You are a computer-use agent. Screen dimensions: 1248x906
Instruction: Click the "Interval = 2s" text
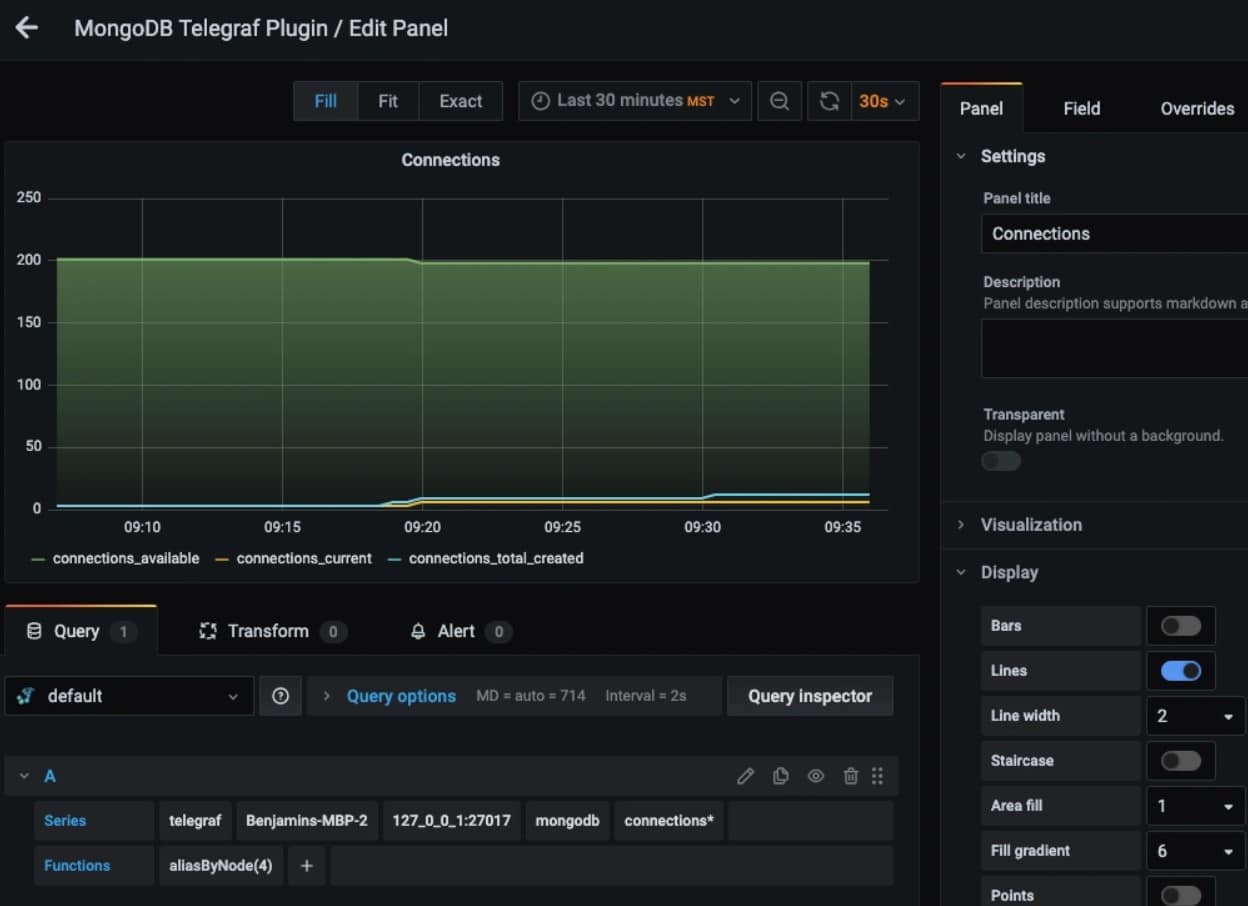click(646, 696)
